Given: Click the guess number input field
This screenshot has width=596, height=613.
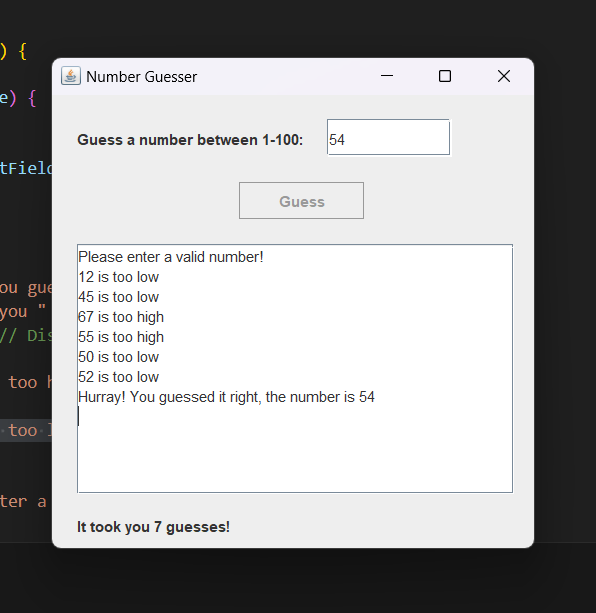Looking at the screenshot, I should tap(388, 137).
